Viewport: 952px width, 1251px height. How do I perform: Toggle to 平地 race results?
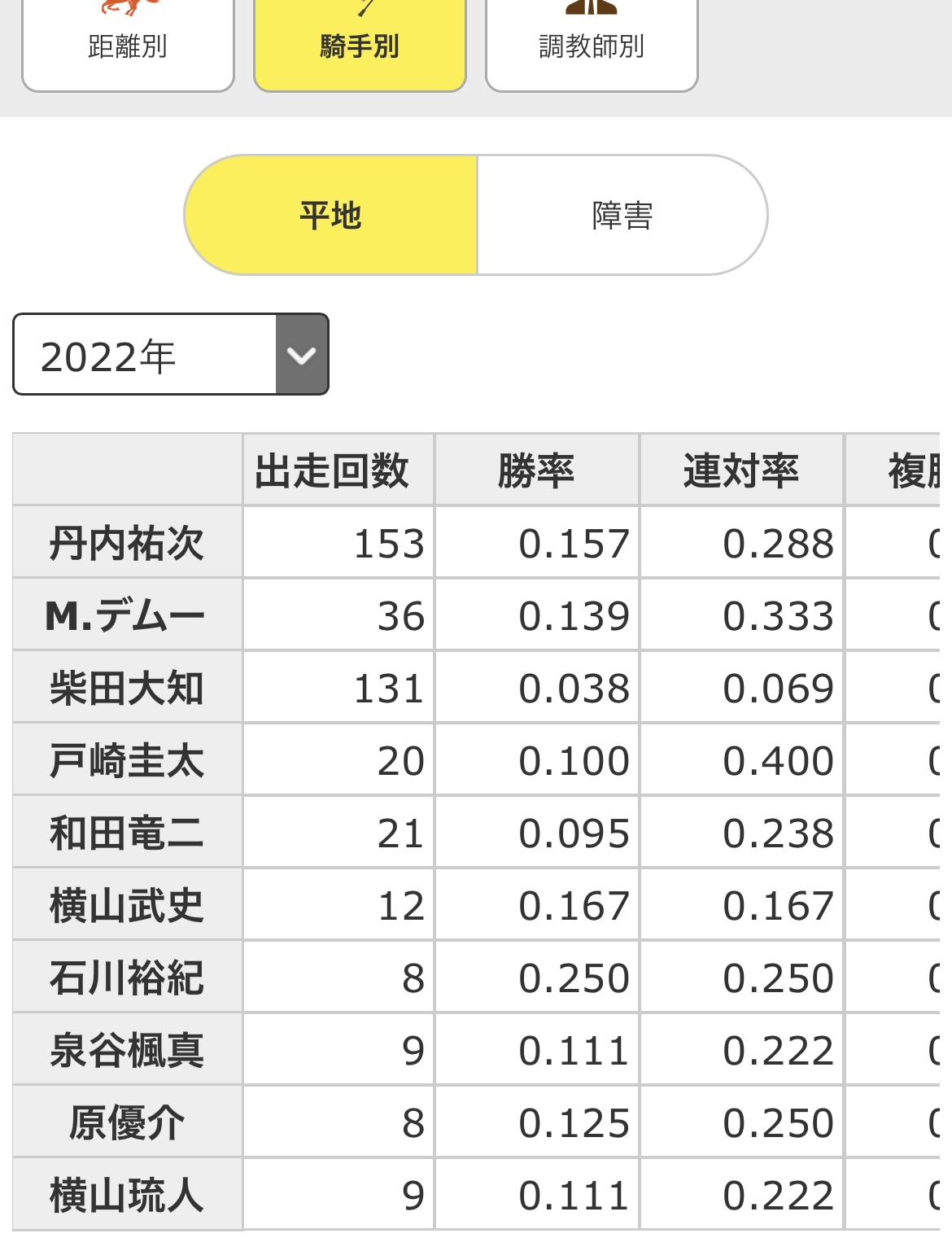click(330, 216)
